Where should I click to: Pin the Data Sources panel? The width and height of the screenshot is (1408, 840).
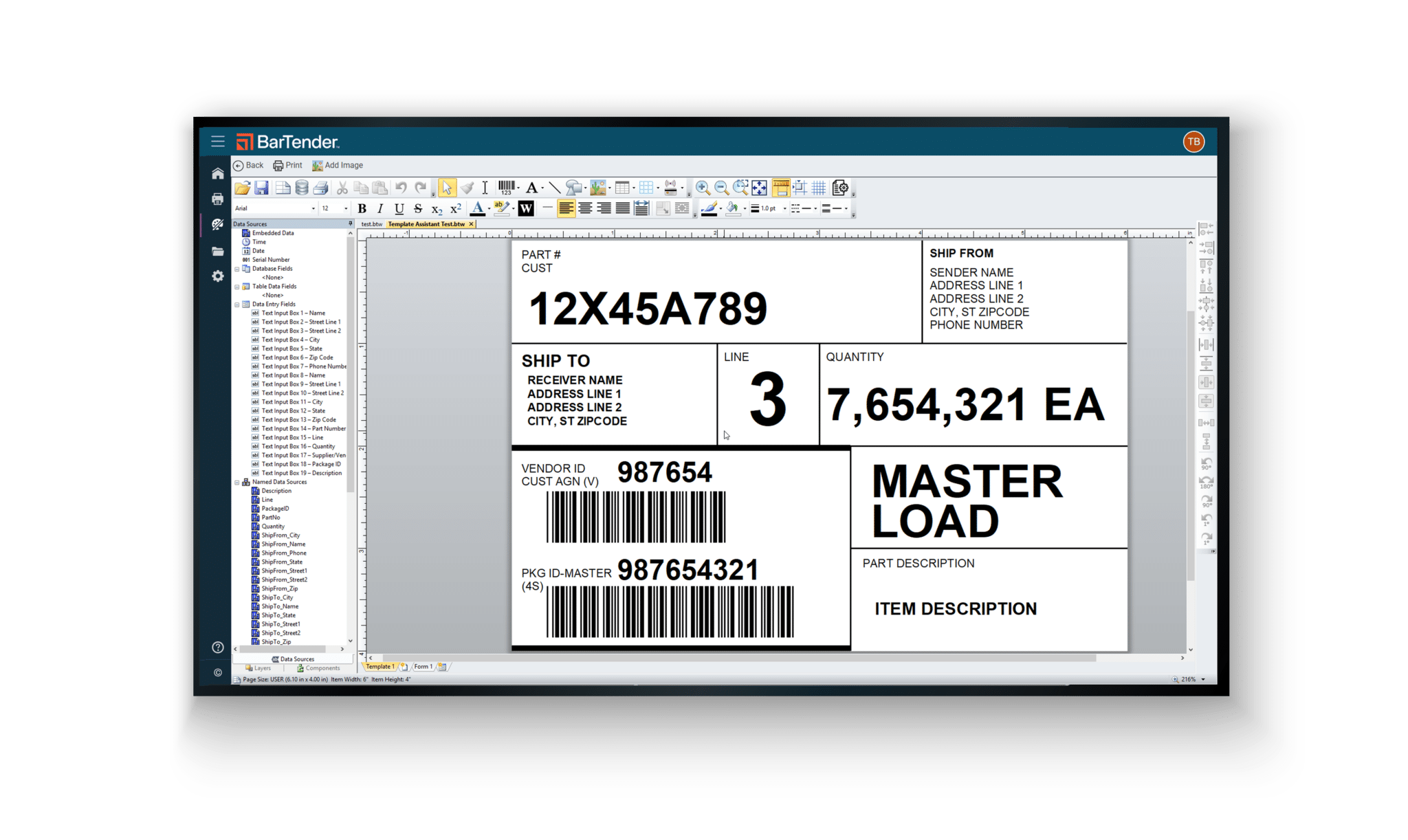click(x=350, y=224)
